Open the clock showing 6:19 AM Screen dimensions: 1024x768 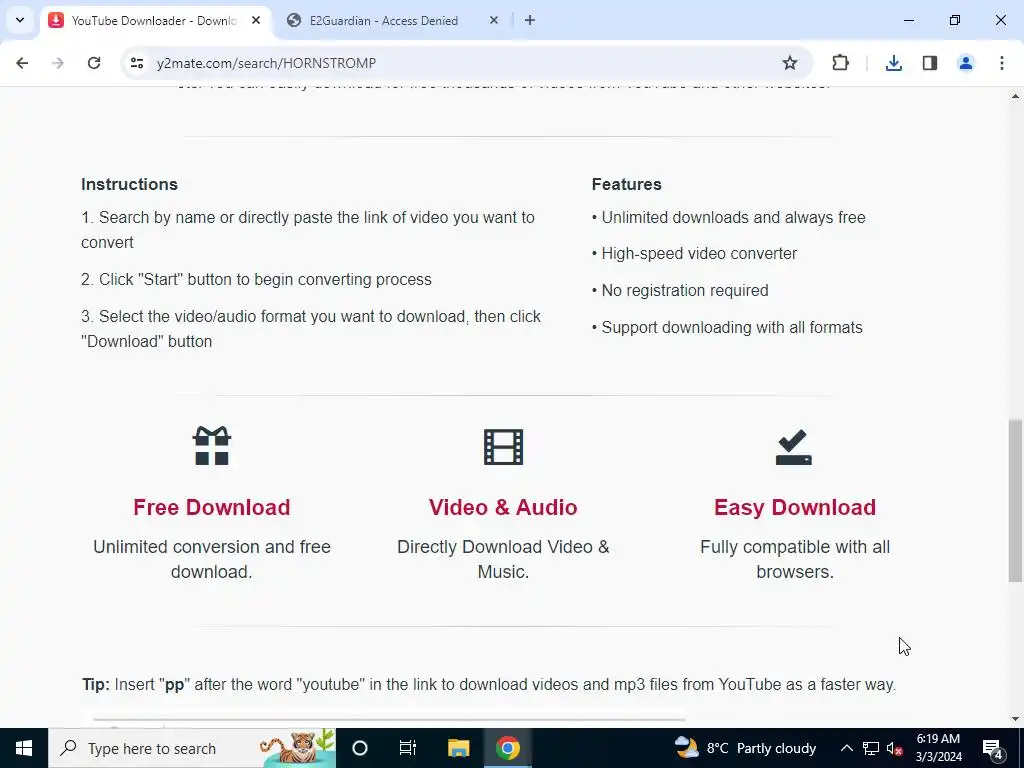point(938,748)
